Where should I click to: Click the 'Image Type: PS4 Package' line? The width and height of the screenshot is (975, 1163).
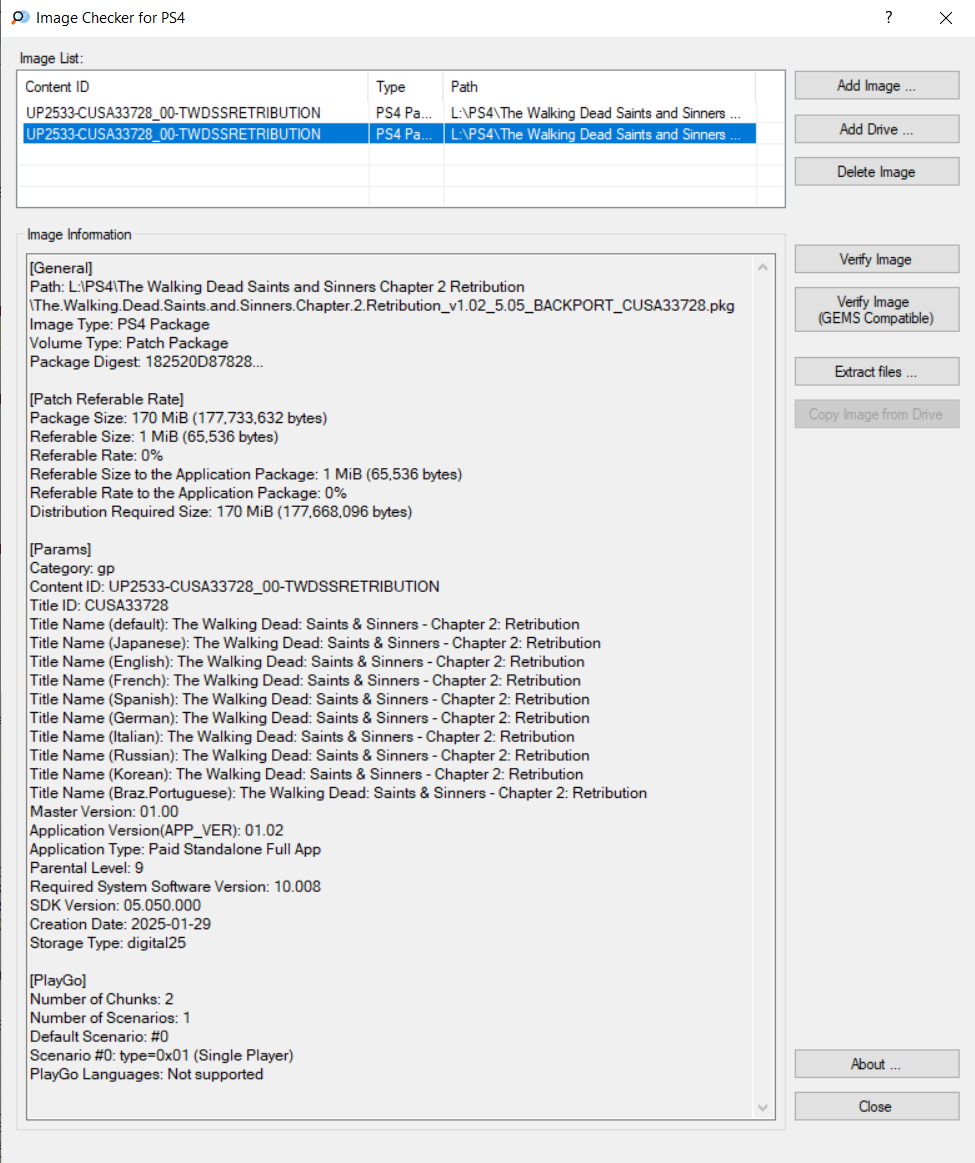(x=119, y=324)
